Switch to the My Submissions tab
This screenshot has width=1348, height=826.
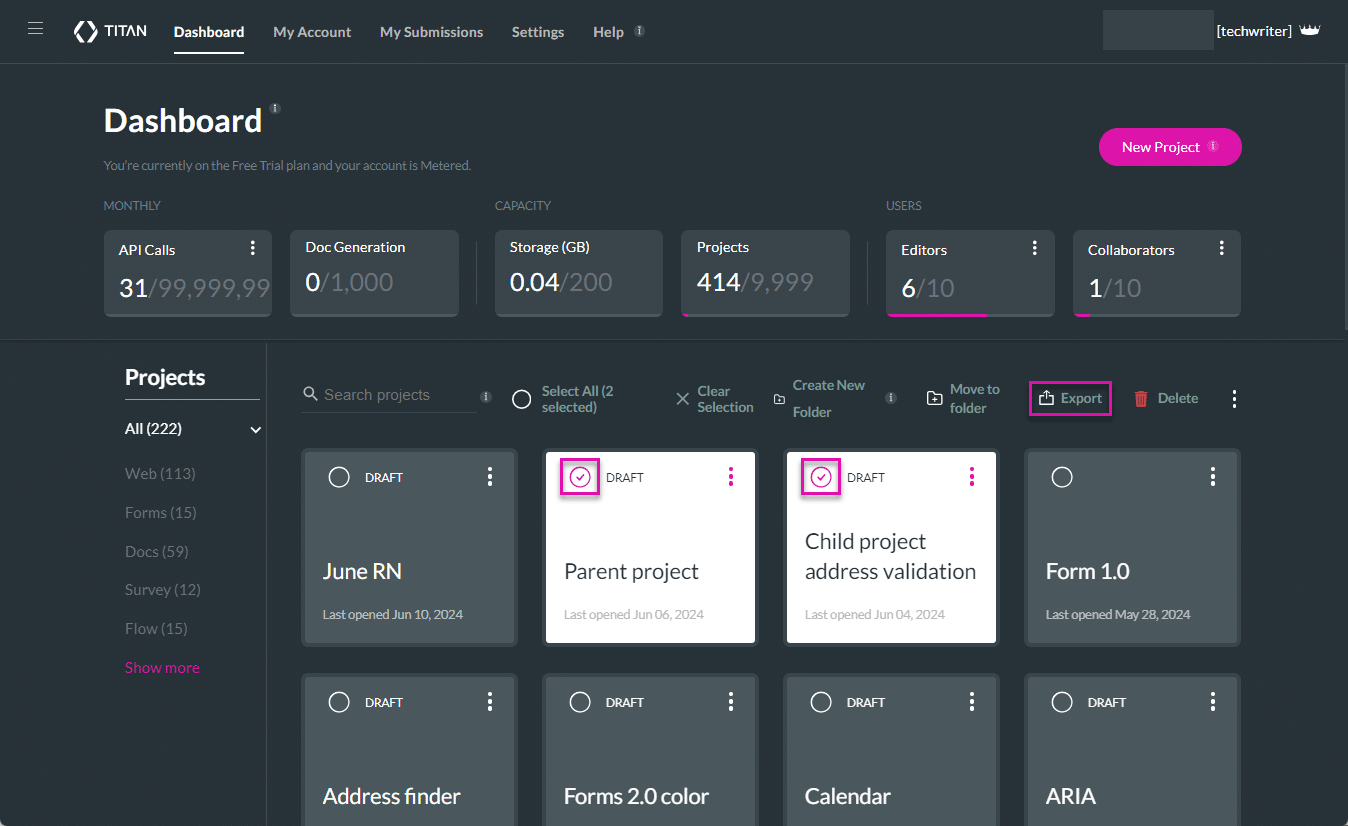pos(431,31)
